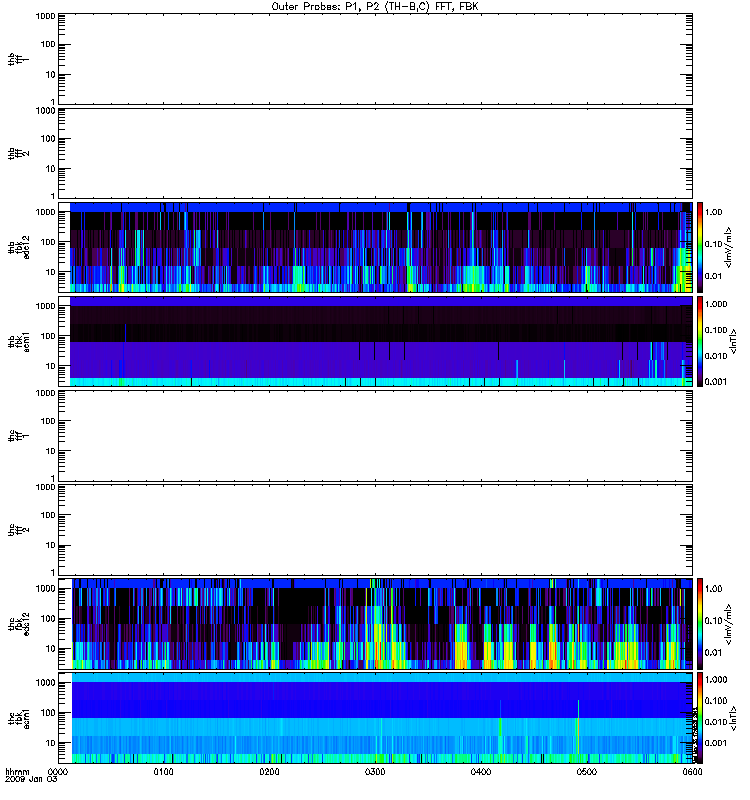
Task: Click the 0500 time axis label
Action: pos(587,772)
